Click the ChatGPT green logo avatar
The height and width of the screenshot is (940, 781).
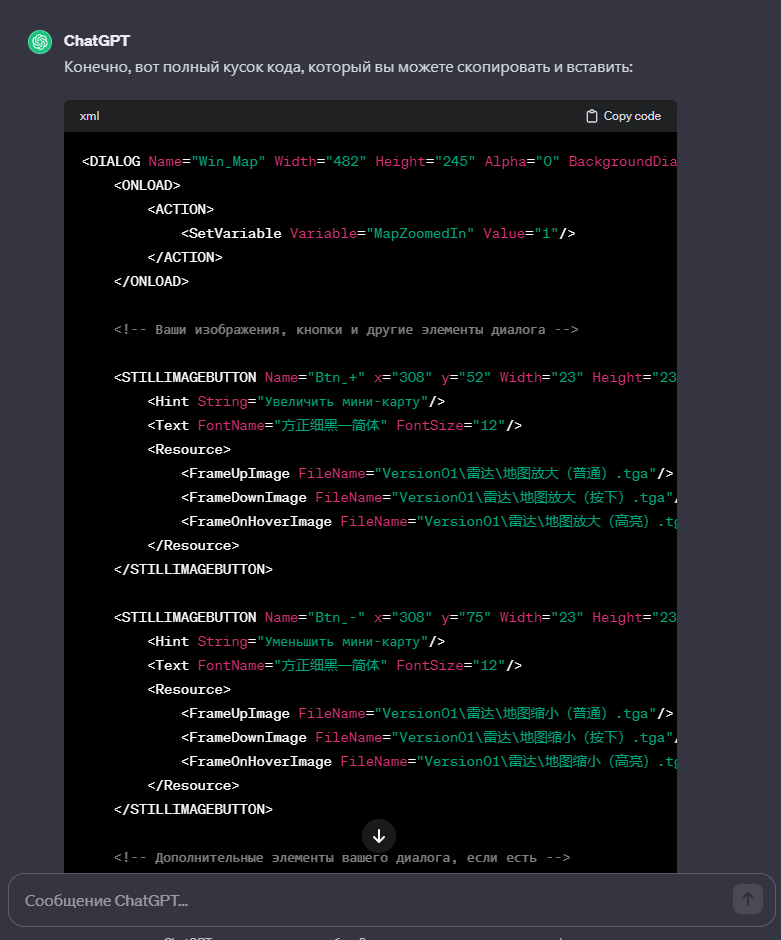tap(40, 42)
